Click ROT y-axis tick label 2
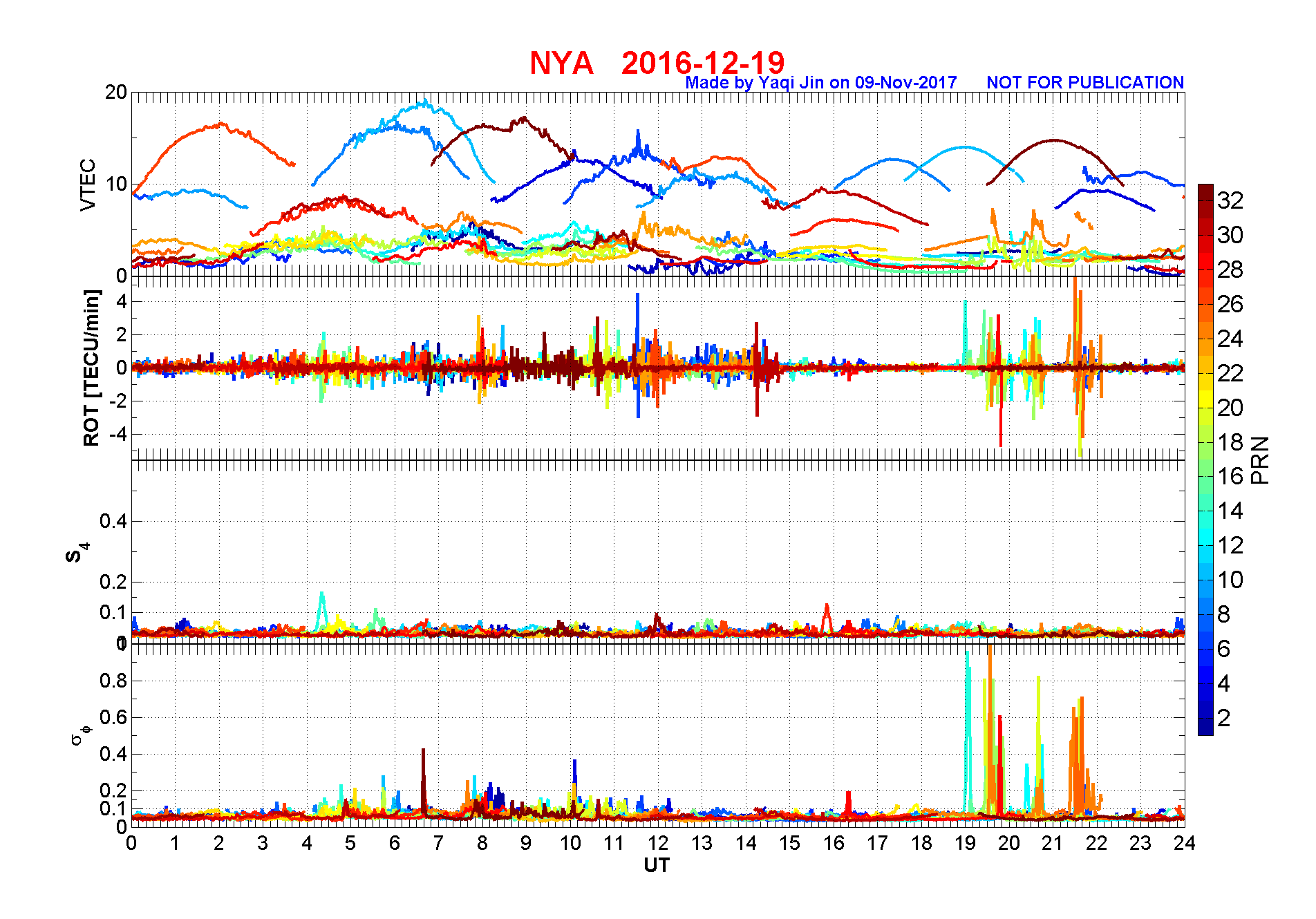Screen dimensions: 1316x919 [122, 335]
